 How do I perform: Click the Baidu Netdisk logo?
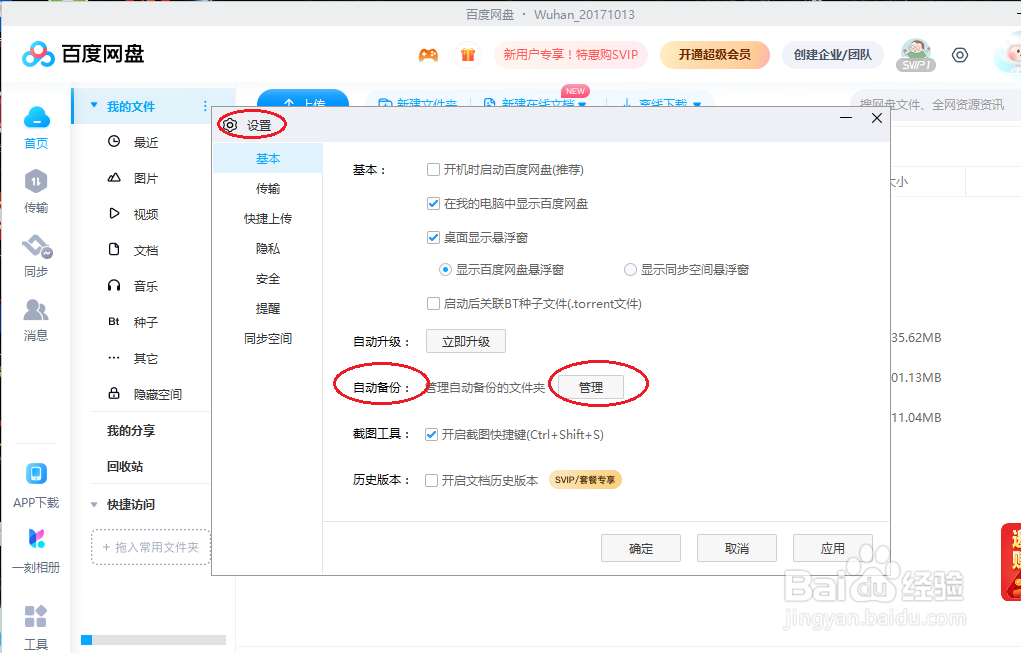(x=83, y=55)
